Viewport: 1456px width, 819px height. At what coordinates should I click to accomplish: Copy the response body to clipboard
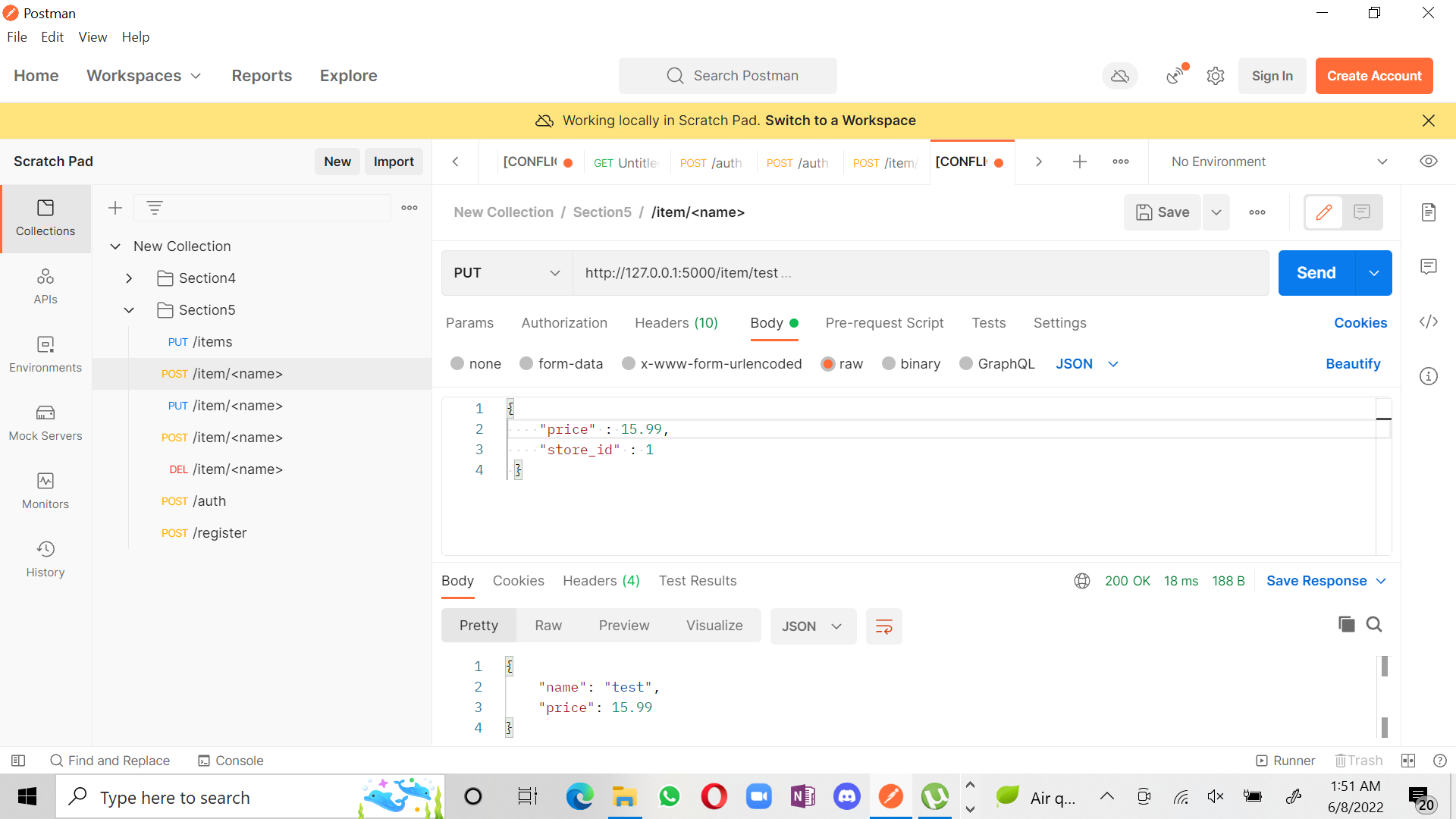(1347, 624)
